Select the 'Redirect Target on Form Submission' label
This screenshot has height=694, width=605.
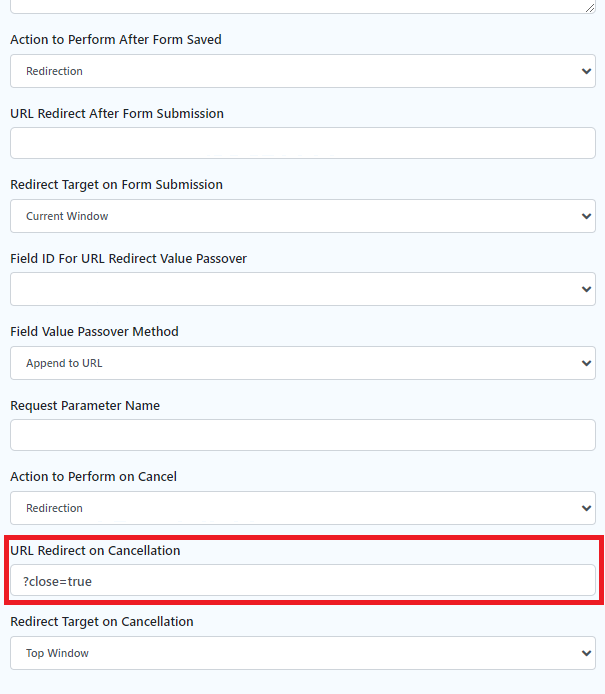tap(116, 185)
